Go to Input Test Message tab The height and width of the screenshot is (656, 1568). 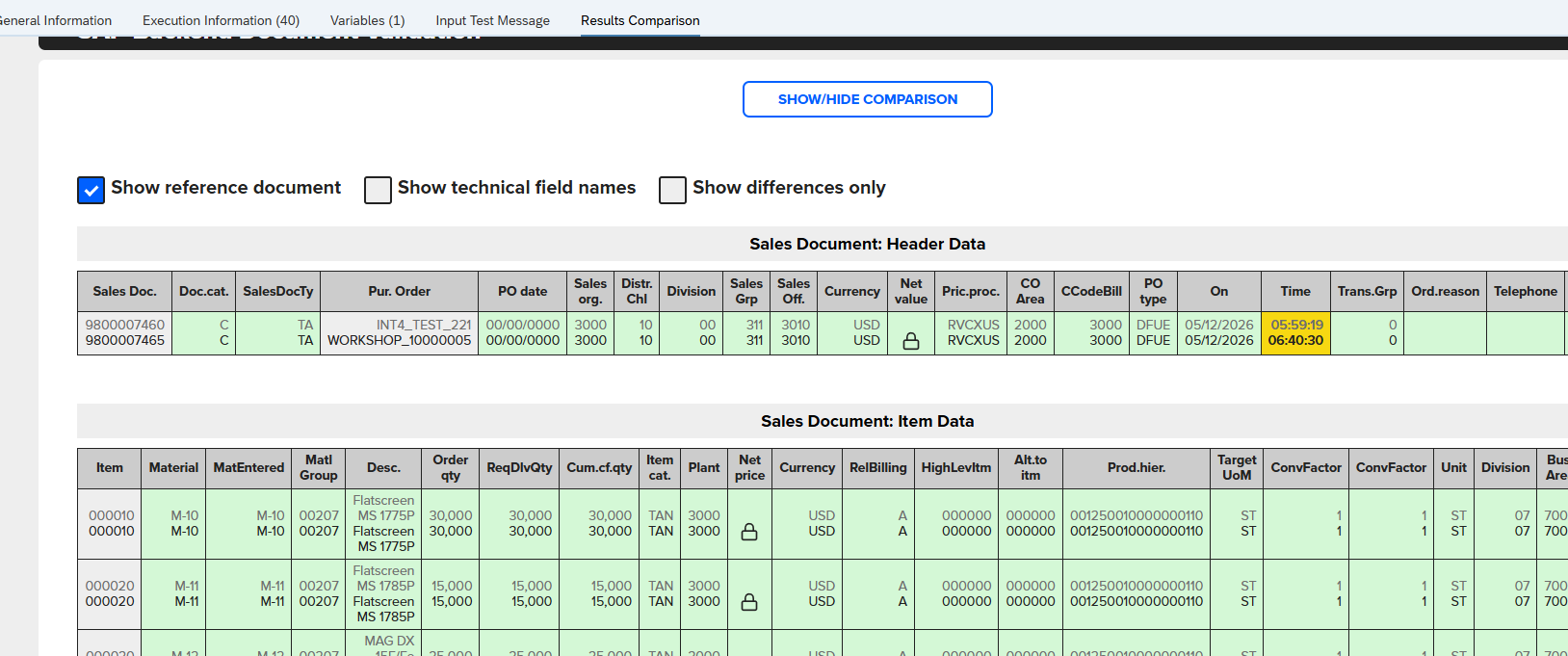pos(492,20)
